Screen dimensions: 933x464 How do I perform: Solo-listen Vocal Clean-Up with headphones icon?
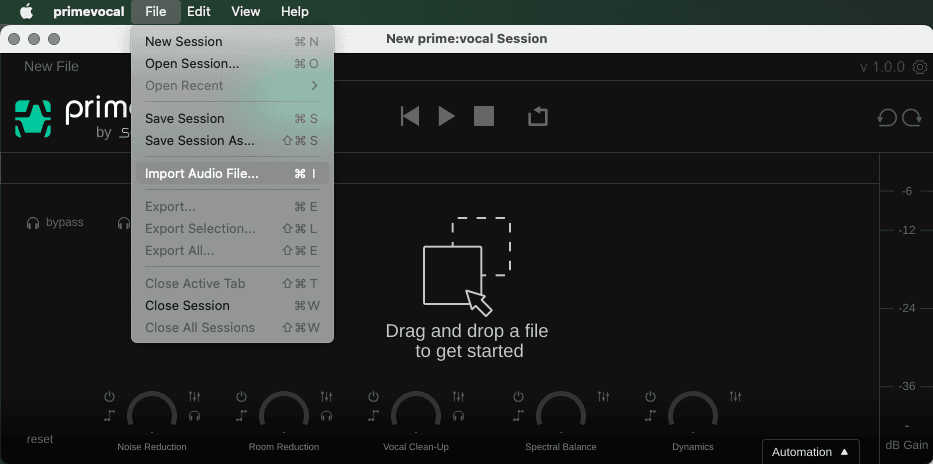tap(458, 415)
